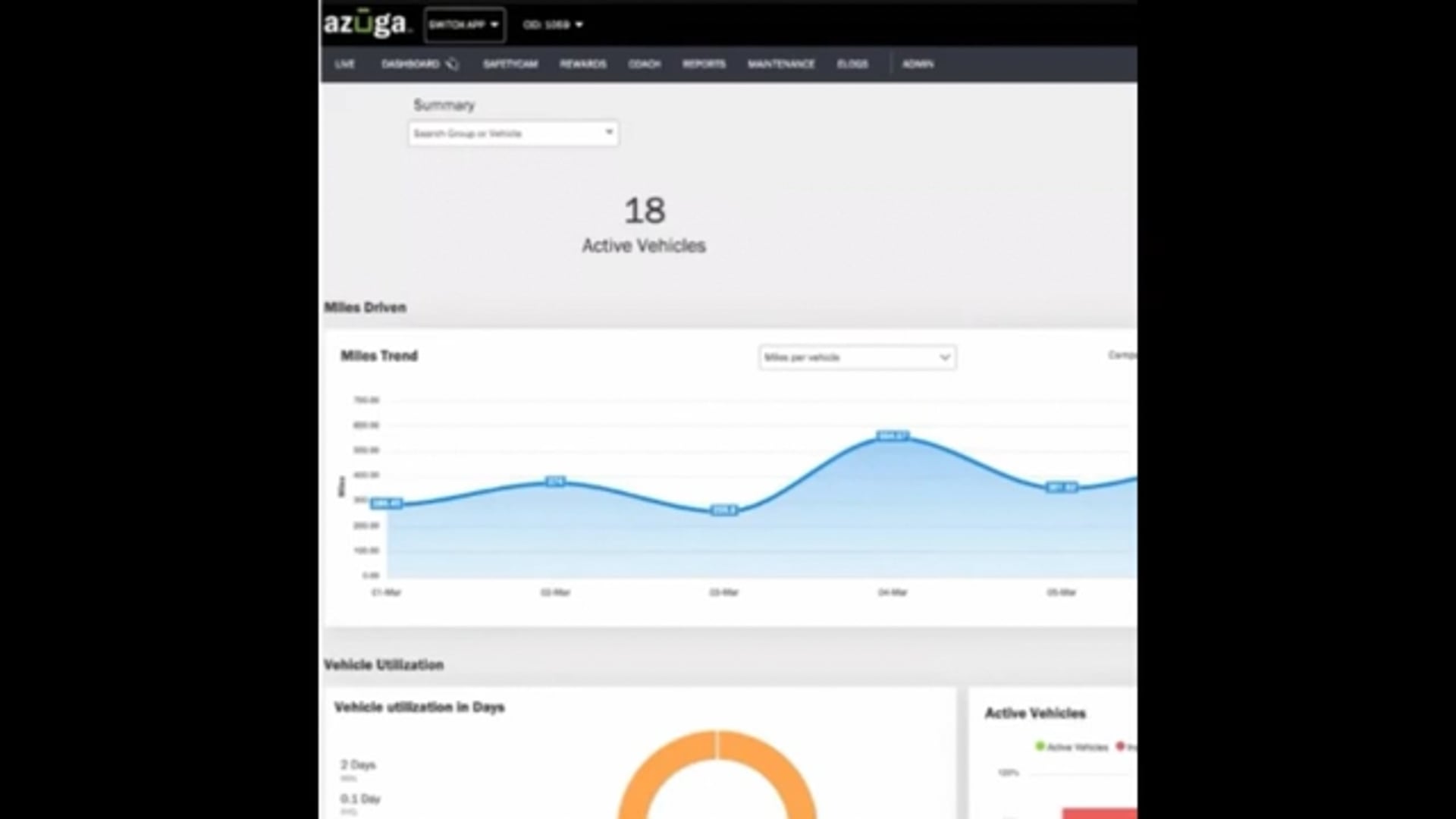Navigate to the Reports section
Viewport: 1456px width, 819px height.
[704, 64]
